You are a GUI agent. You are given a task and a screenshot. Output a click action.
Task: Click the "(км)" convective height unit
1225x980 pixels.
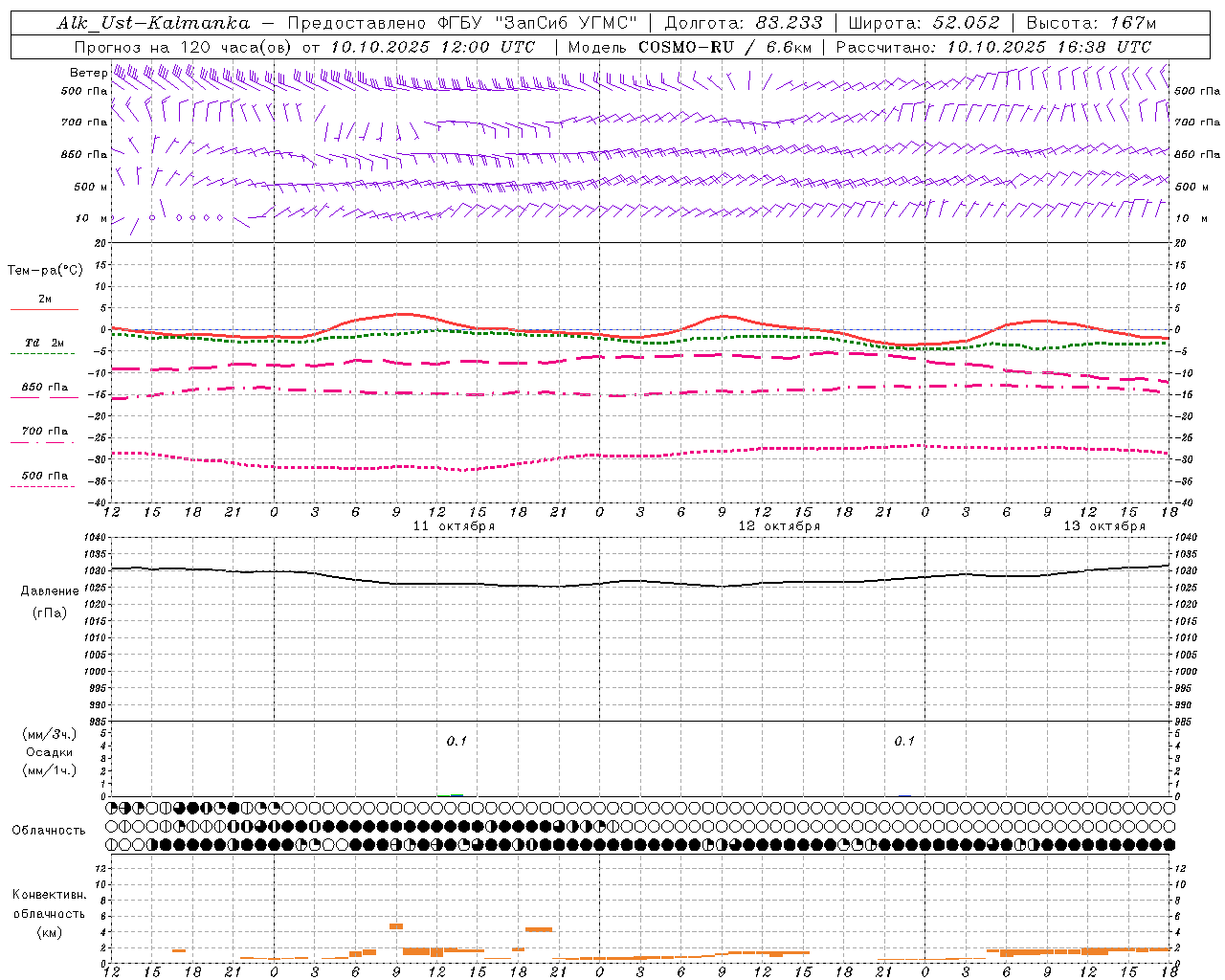tap(50, 932)
